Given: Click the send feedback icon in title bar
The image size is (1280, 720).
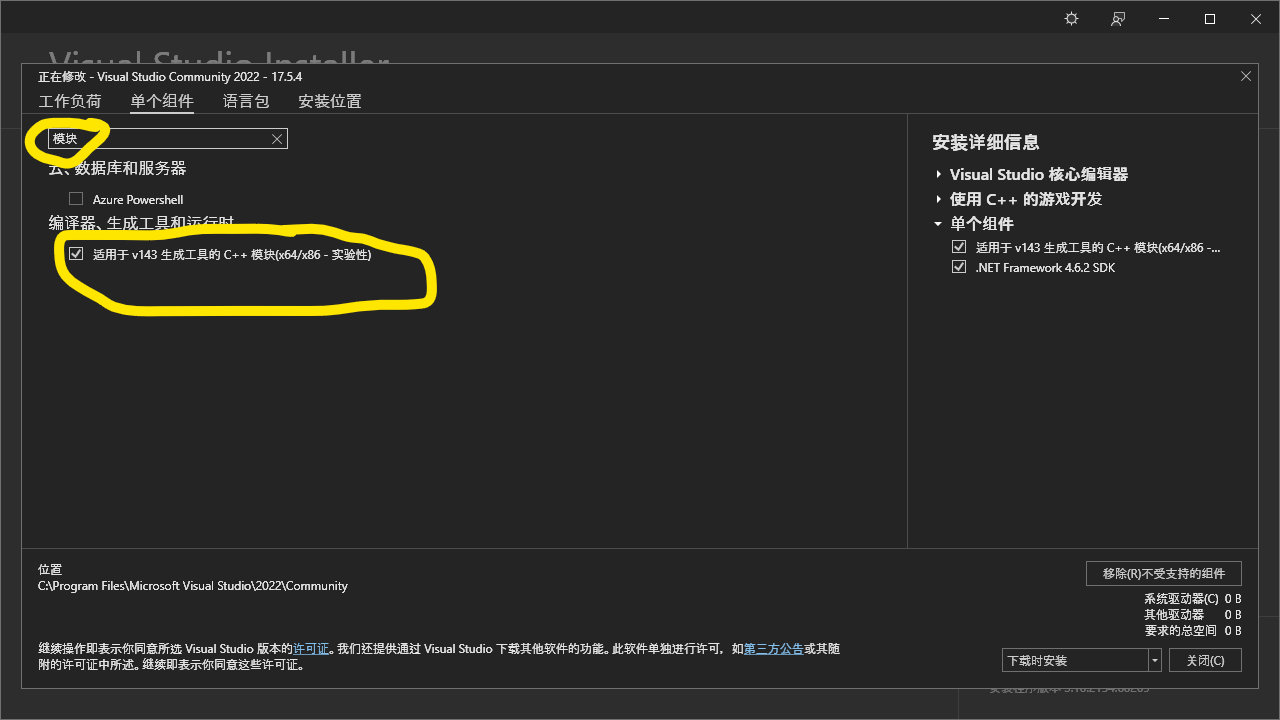Looking at the screenshot, I should (1118, 18).
